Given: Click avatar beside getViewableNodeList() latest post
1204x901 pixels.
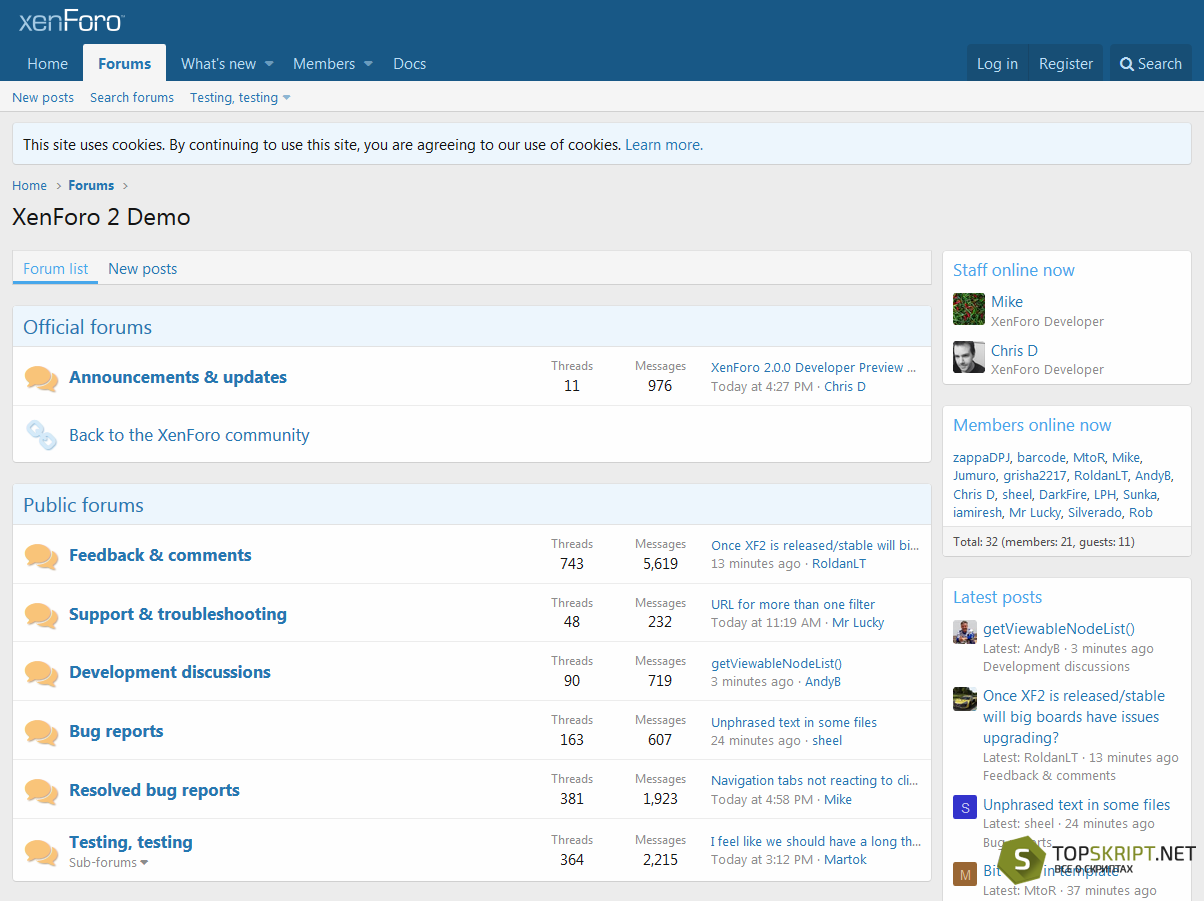Looking at the screenshot, I should click(x=965, y=632).
